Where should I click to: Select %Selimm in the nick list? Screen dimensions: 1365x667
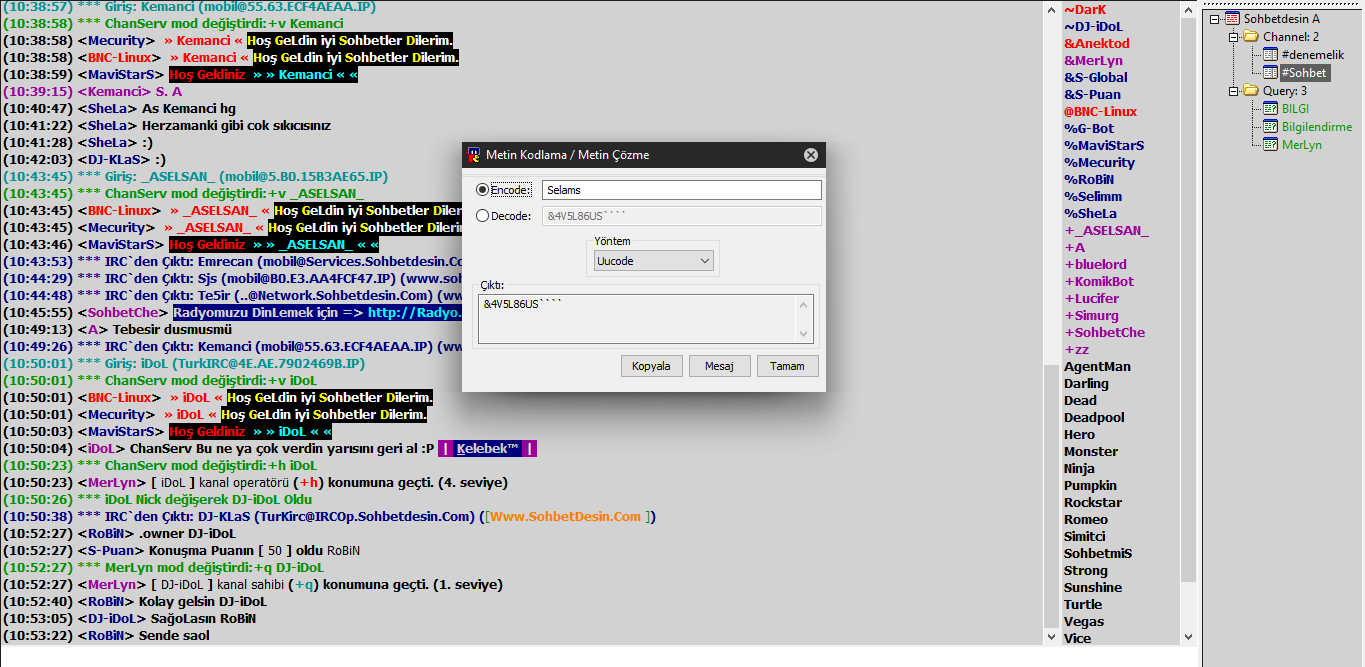pyautogui.click(x=1093, y=196)
